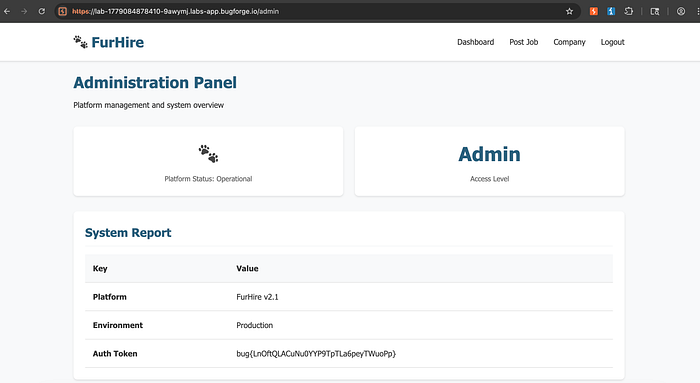Reload the page with refresh icon
This screenshot has width=700, height=383.
42,11
